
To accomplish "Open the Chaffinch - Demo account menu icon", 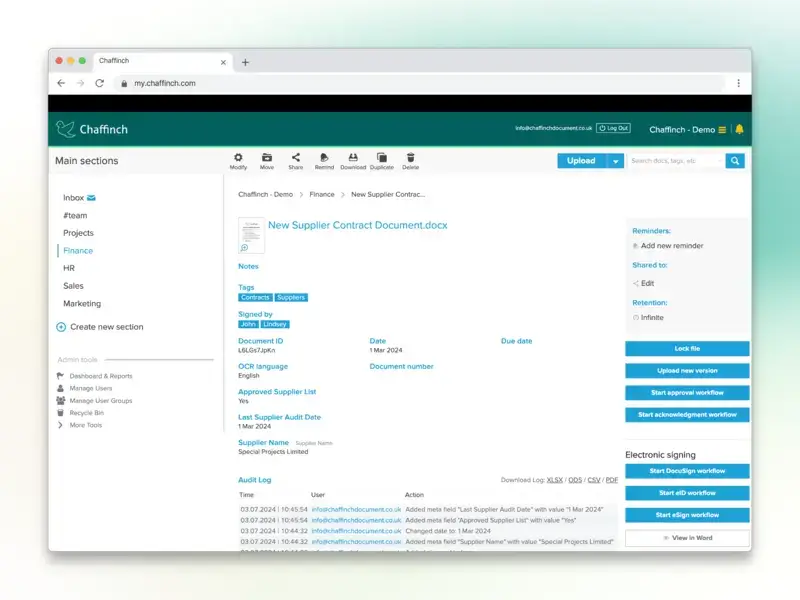I will click(722, 130).
